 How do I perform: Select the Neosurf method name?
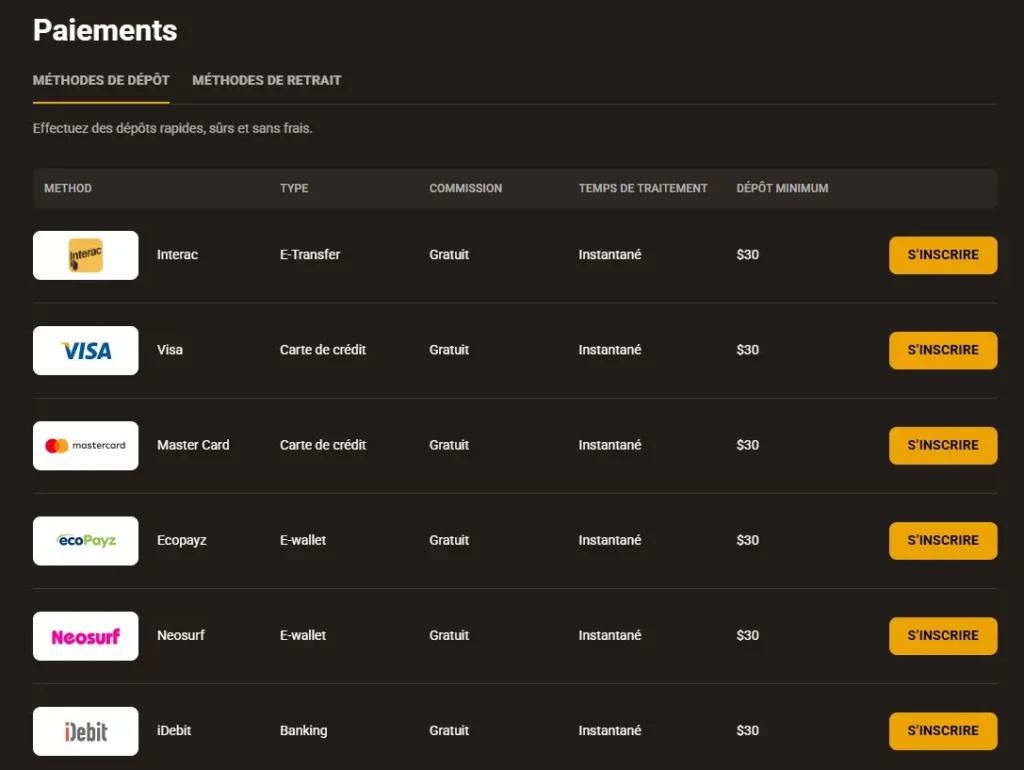click(181, 635)
